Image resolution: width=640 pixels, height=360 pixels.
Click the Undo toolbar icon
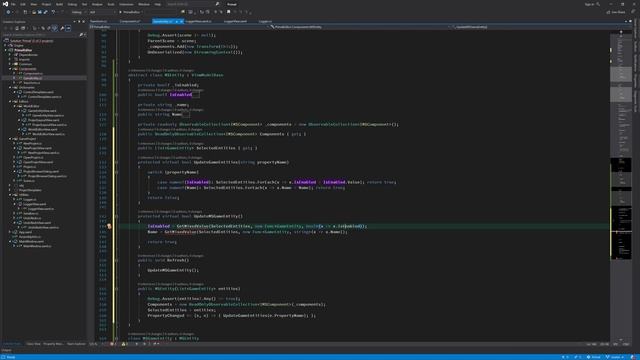click(53, 12)
